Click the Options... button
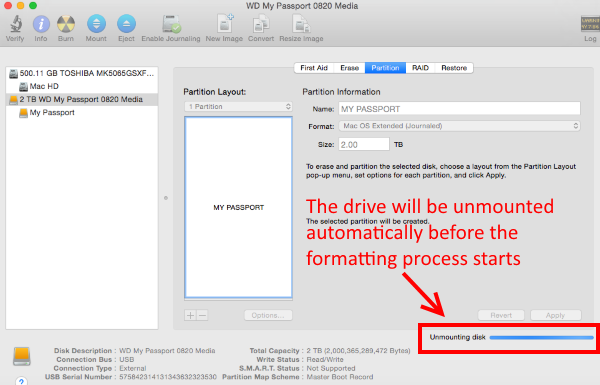 tap(268, 315)
